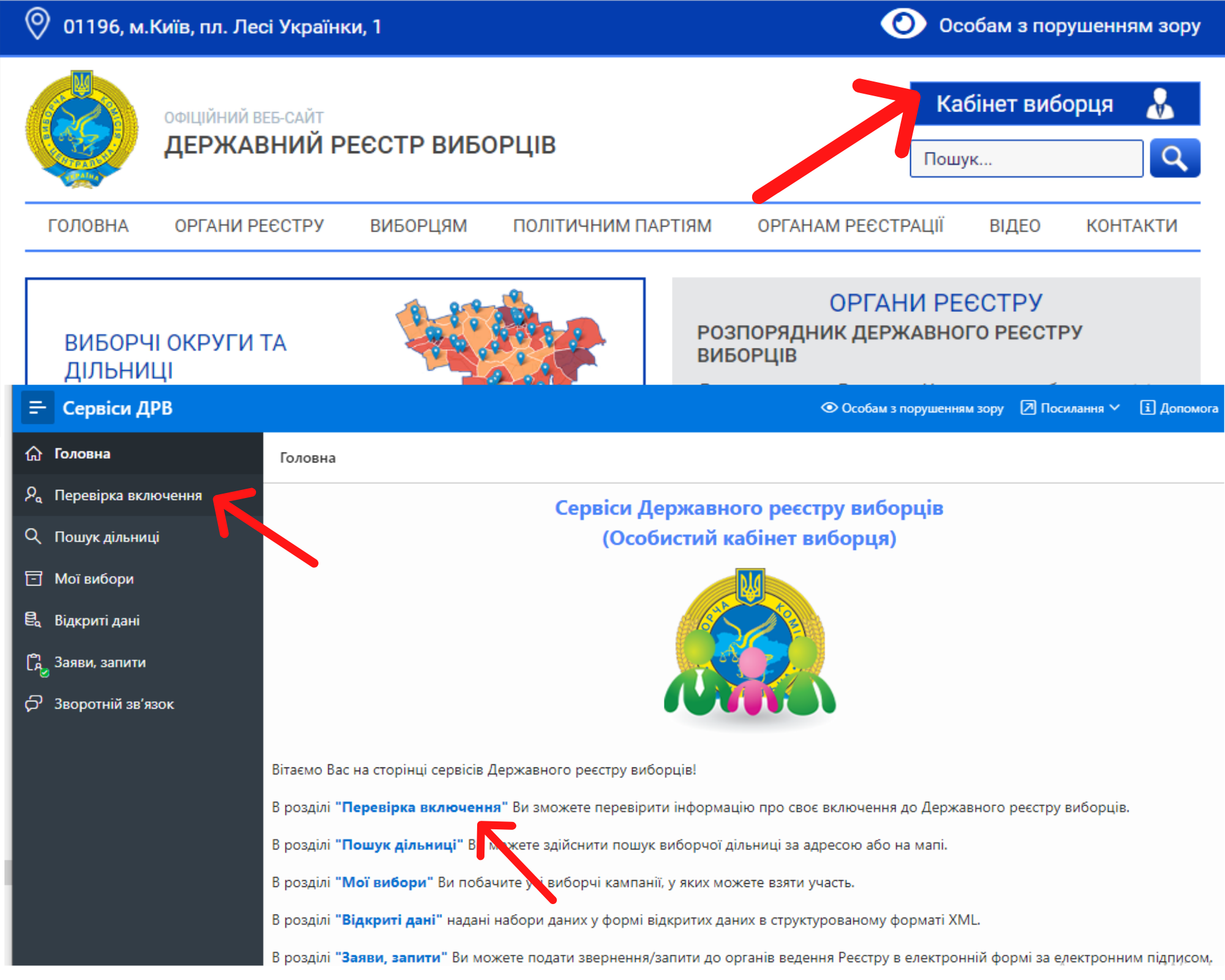Toggle the top Особам з порушенням зору mode
This screenshot has height=980, width=1225.
tap(1040, 26)
